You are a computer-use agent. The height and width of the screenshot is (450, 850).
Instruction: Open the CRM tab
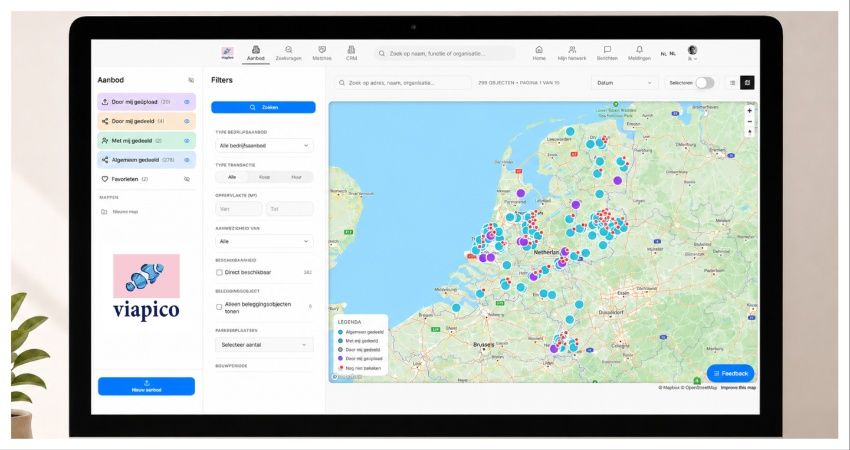[x=351, y=53]
